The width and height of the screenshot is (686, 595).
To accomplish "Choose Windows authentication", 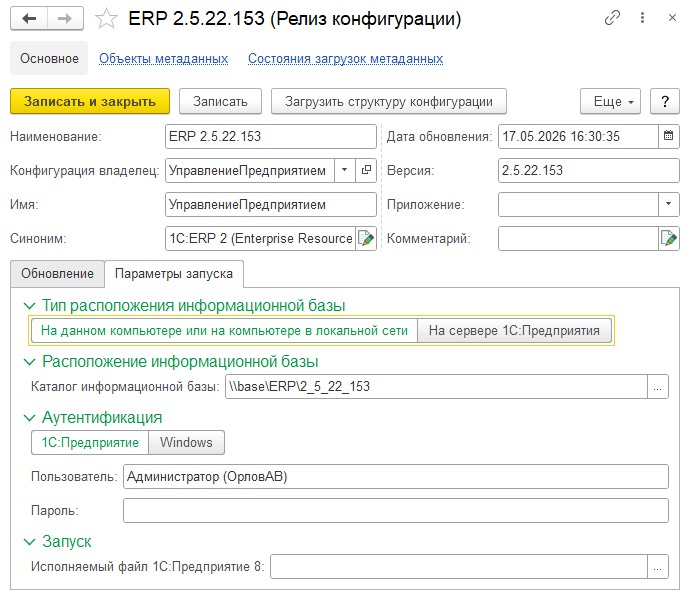I will (186, 442).
